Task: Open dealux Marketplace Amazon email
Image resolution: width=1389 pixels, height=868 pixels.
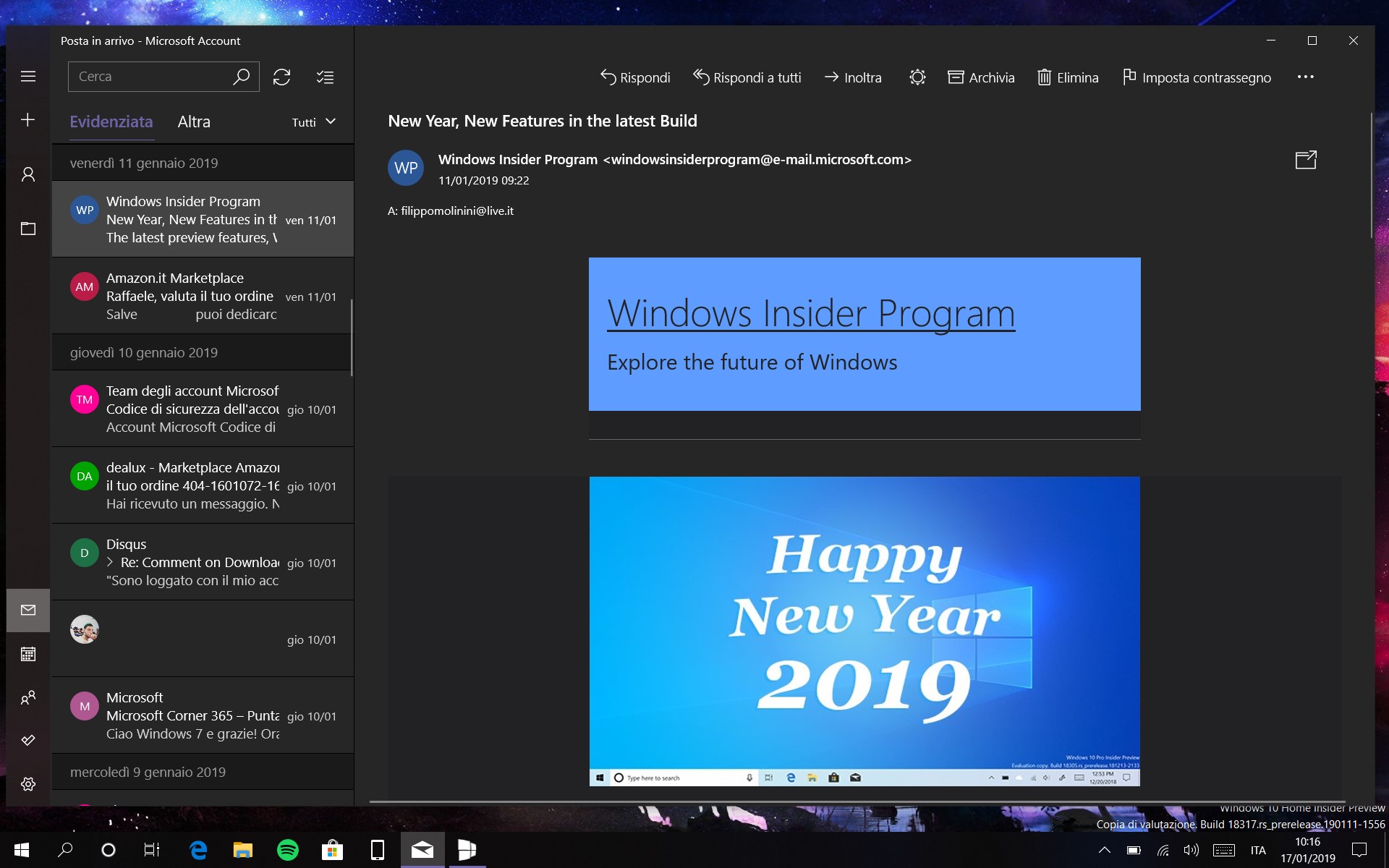Action: (x=203, y=485)
